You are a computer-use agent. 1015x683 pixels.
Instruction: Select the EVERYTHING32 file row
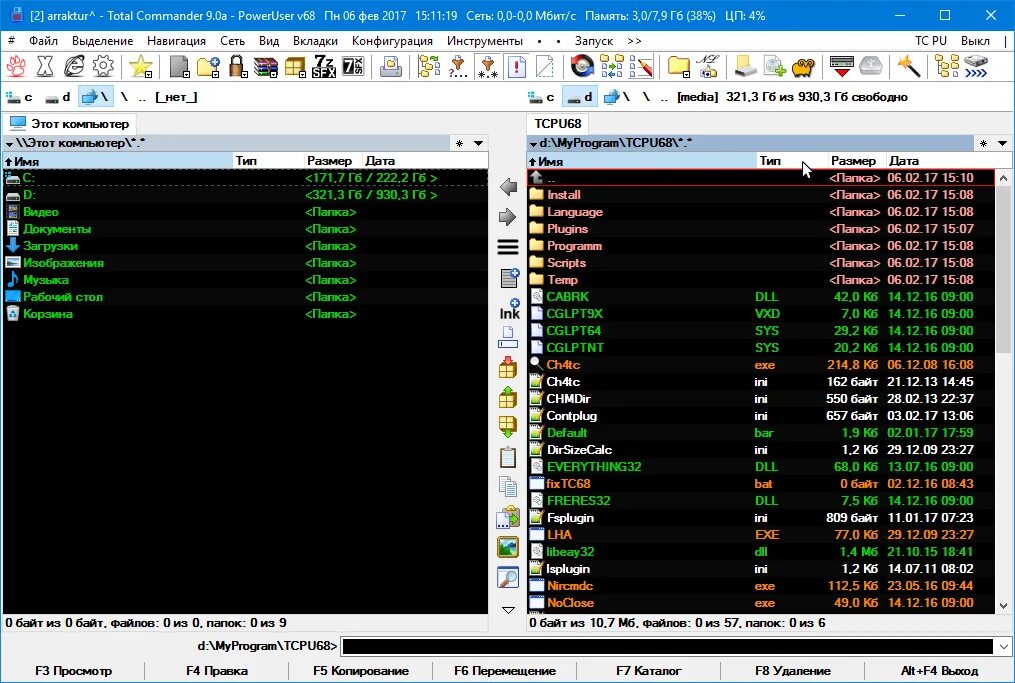[x=761, y=467]
